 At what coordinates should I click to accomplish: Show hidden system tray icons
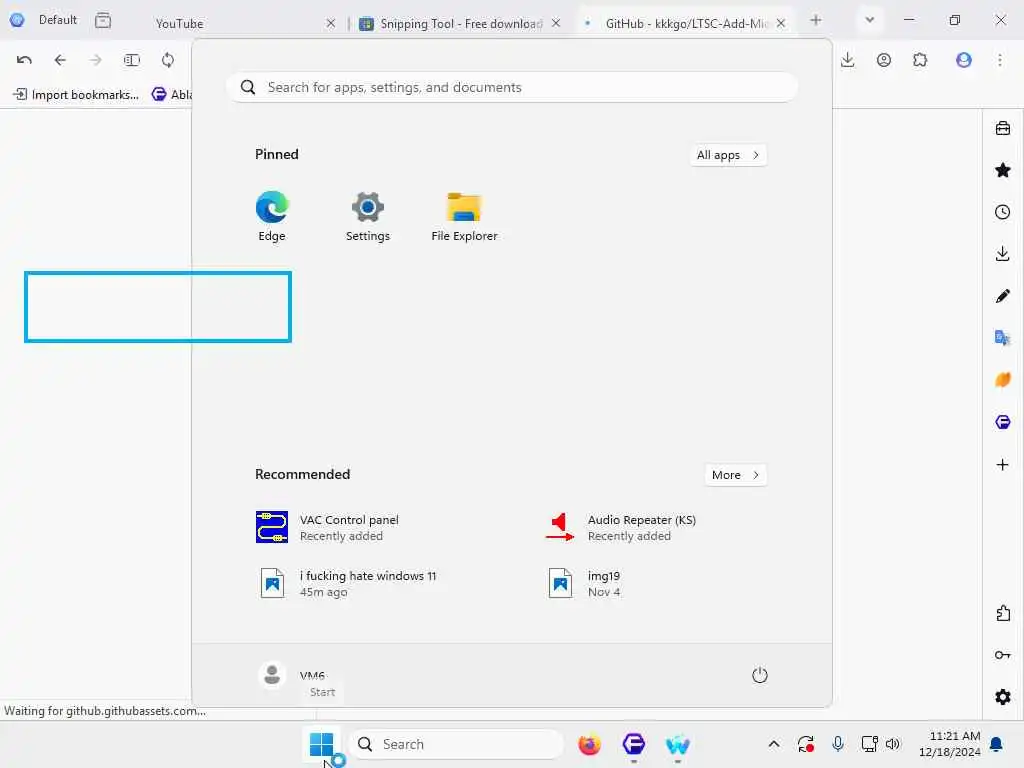(x=774, y=744)
